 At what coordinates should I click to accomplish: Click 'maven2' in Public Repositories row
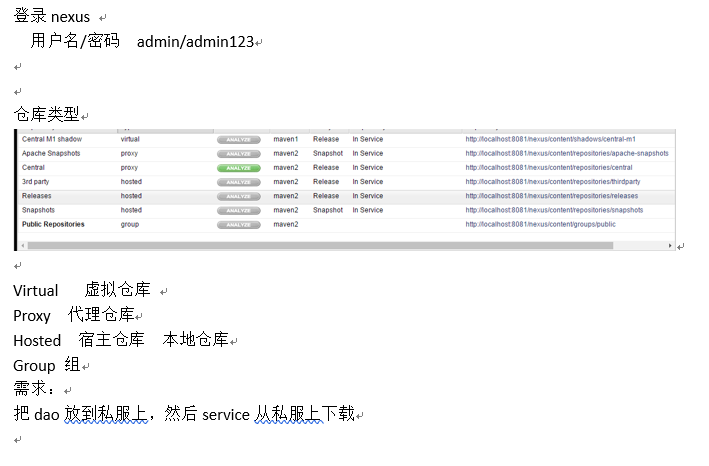click(x=286, y=224)
